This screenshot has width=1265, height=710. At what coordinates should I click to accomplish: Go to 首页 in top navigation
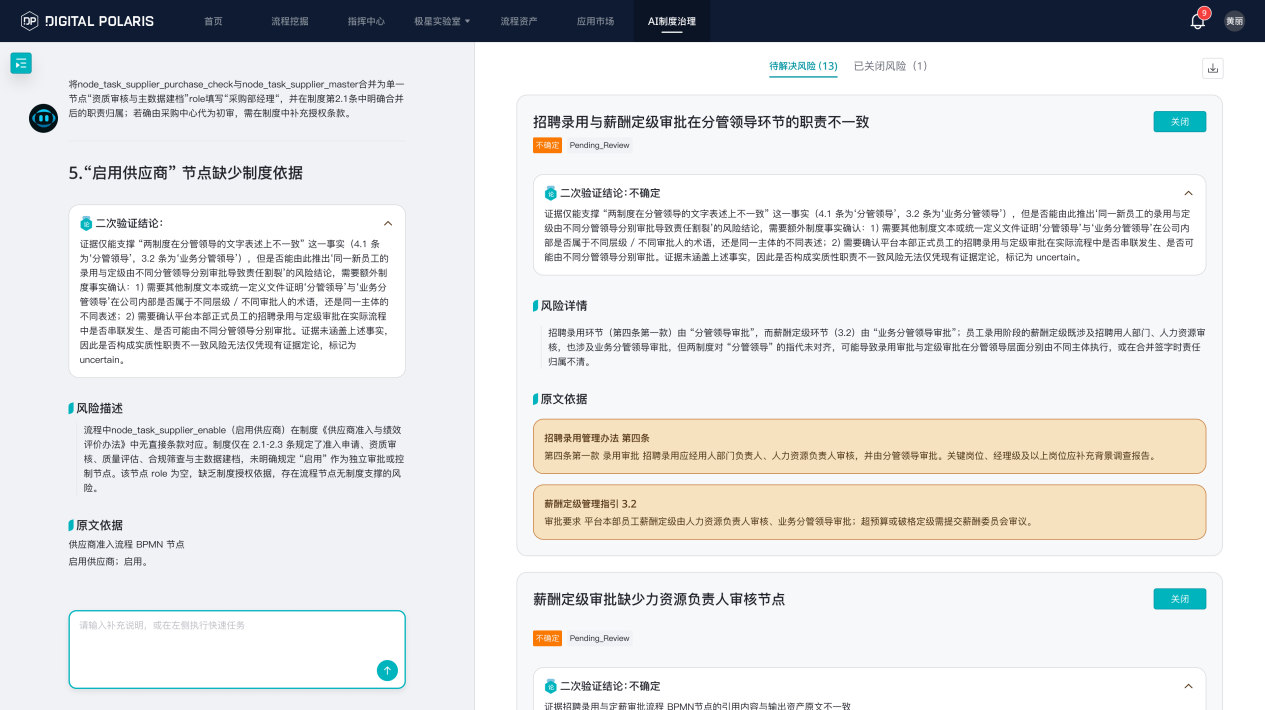213,21
